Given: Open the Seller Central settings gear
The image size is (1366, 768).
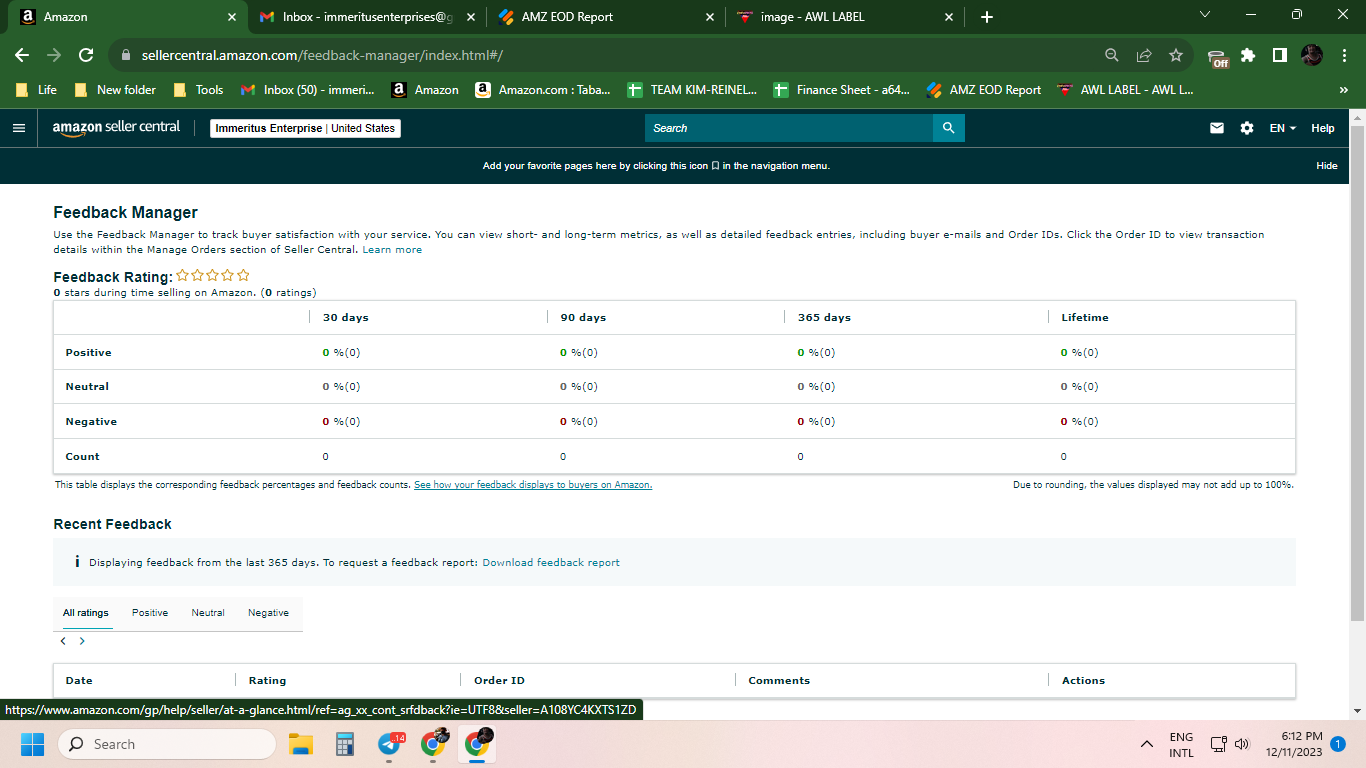Looking at the screenshot, I should coord(1247,128).
